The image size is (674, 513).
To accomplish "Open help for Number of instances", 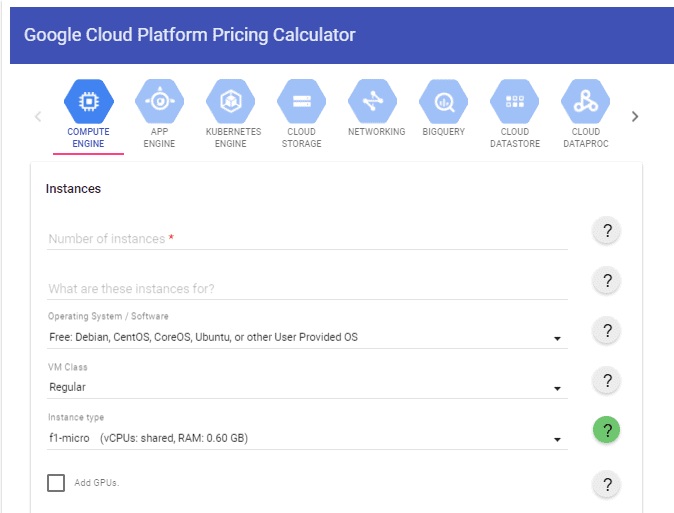I will (x=607, y=231).
